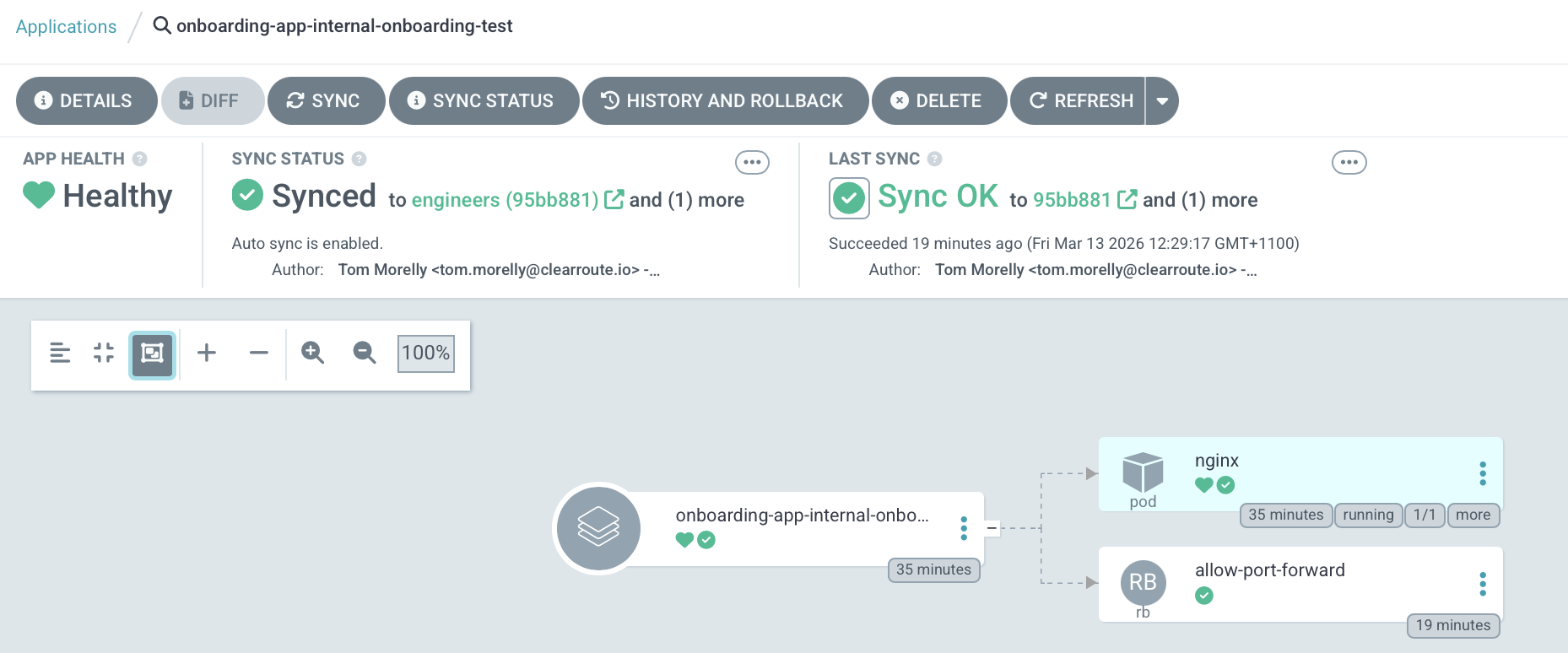Open application node three-dot menu
This screenshot has height=653, width=1568.
[963, 528]
